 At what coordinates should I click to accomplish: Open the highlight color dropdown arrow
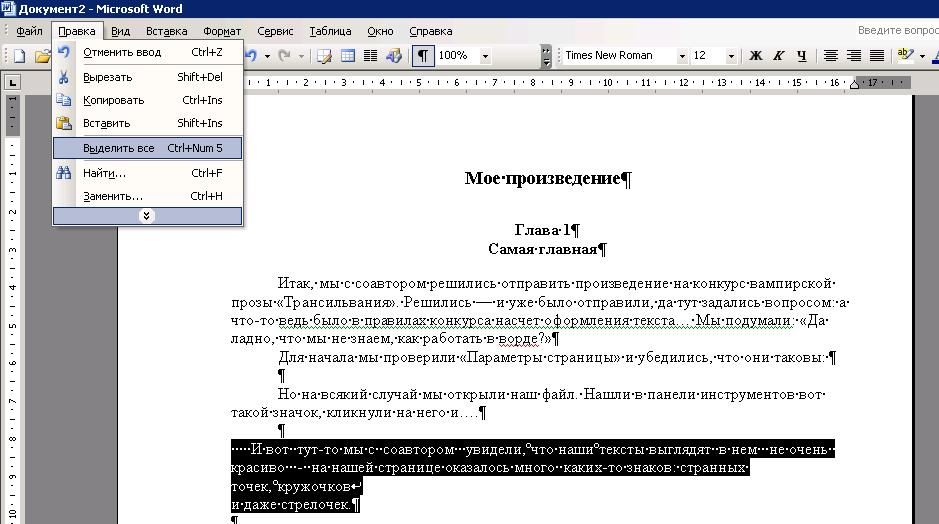(x=922, y=56)
